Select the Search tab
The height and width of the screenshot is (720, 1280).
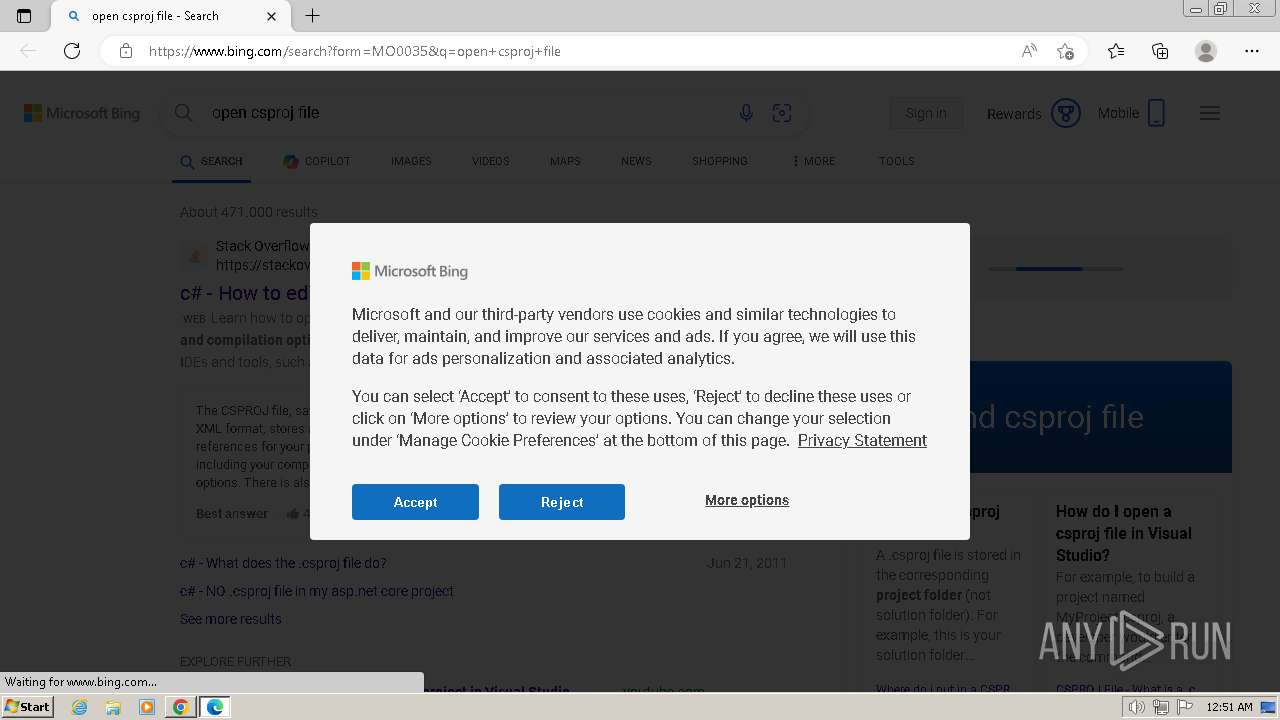tap(212, 161)
